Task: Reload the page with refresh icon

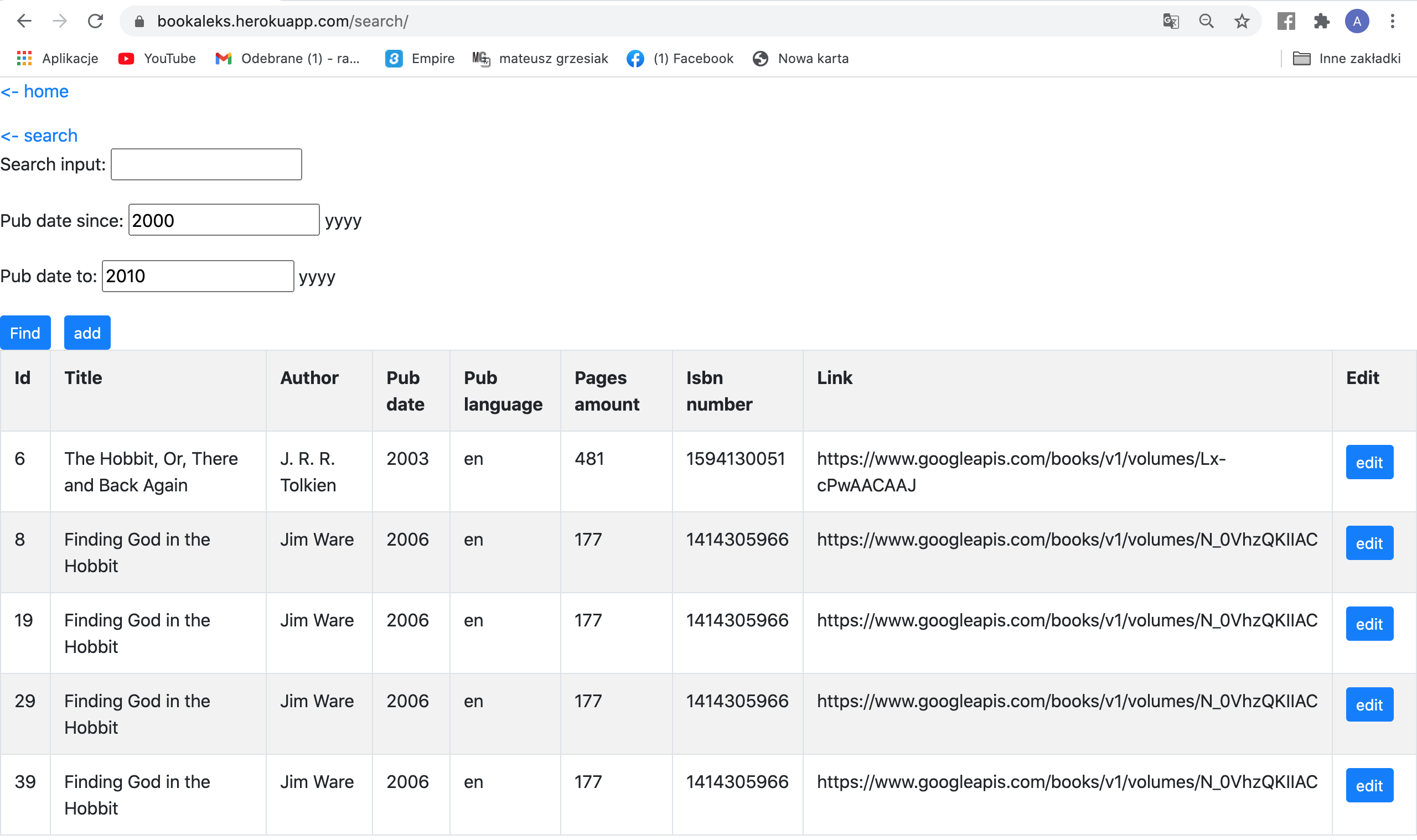Action: pyautogui.click(x=95, y=22)
